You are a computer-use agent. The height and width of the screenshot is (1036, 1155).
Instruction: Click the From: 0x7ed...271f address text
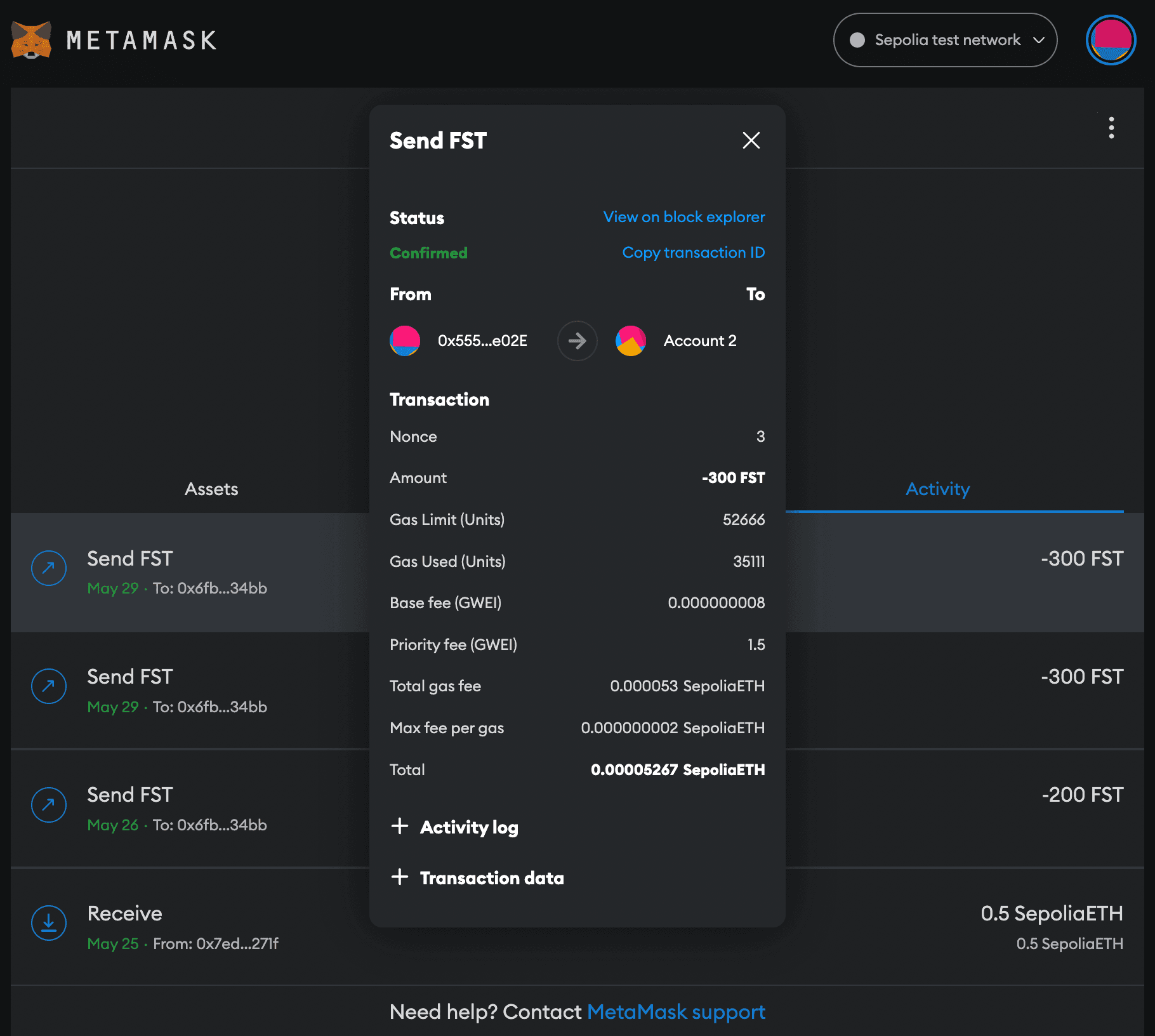pos(216,944)
